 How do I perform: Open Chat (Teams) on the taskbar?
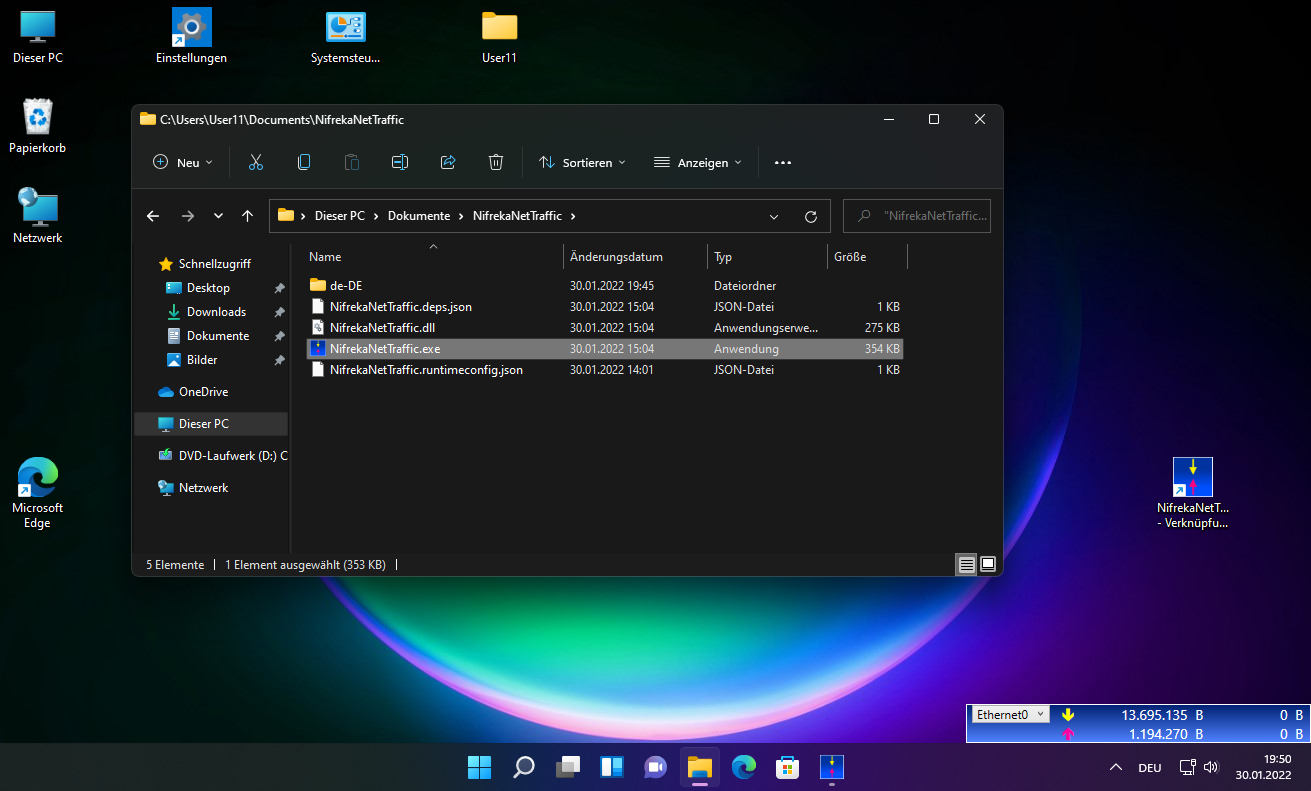(x=656, y=767)
